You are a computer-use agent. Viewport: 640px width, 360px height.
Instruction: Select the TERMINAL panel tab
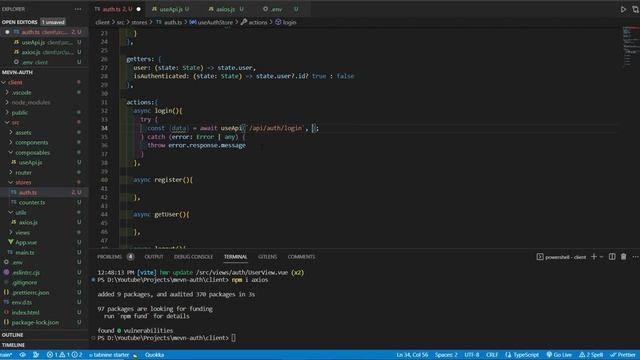click(x=236, y=257)
